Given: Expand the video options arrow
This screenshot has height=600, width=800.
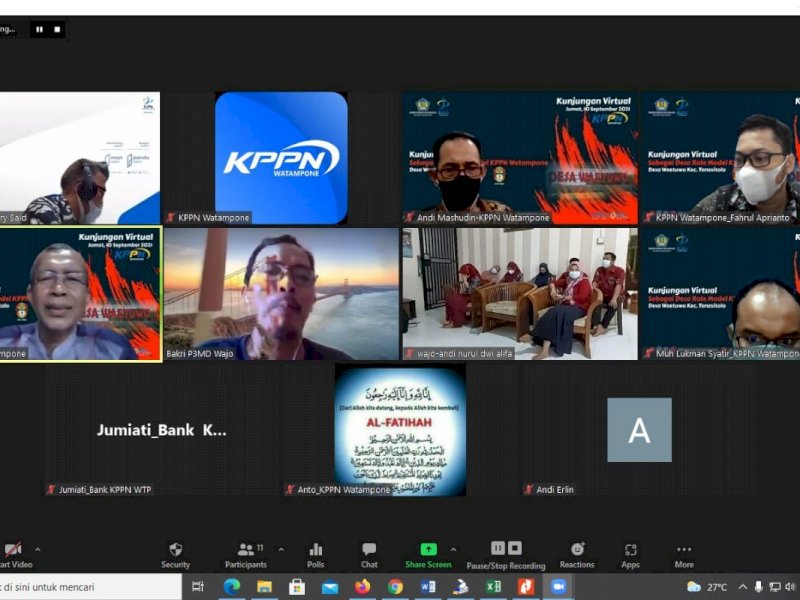Looking at the screenshot, I should click(38, 549).
